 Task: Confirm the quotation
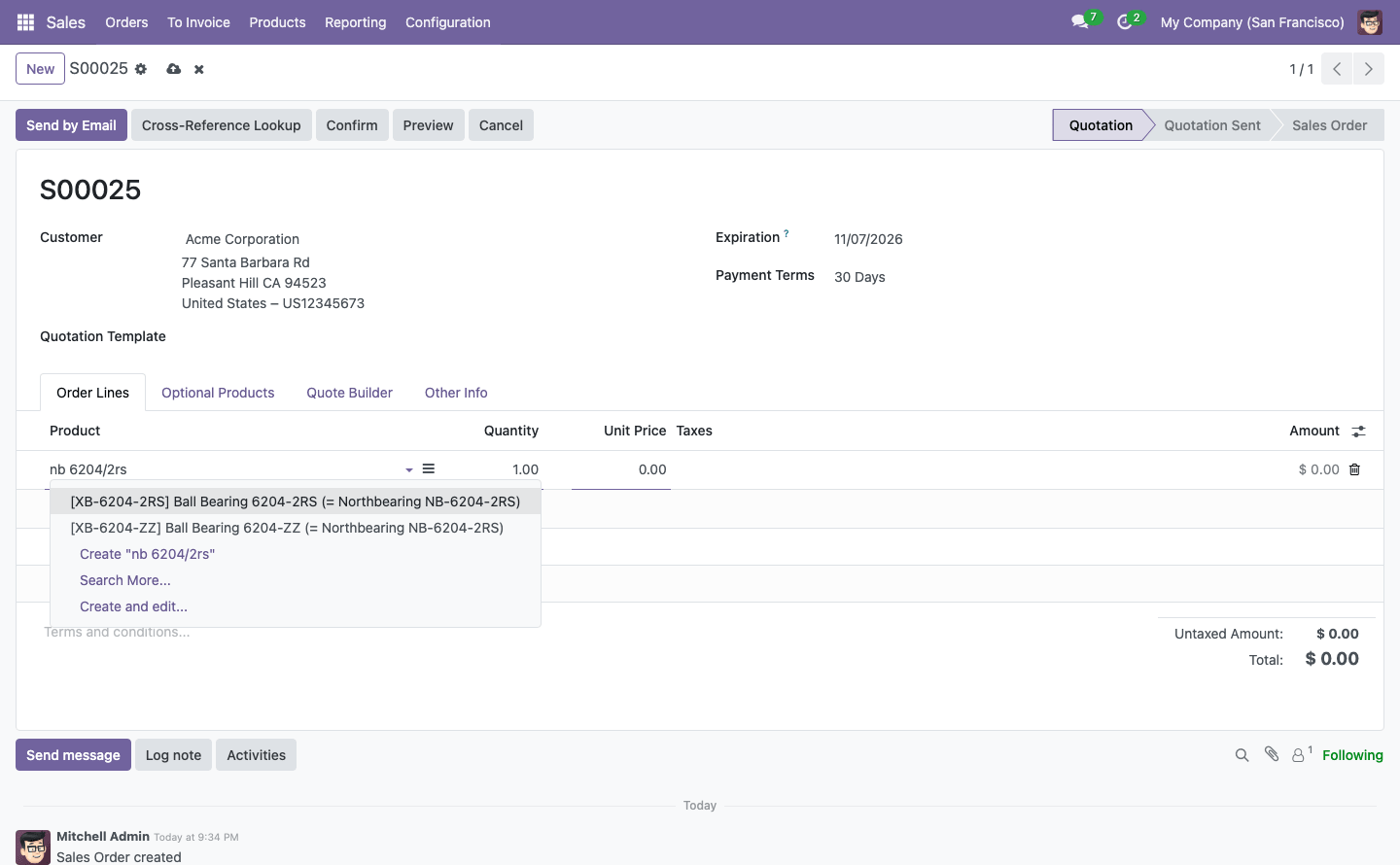point(352,125)
